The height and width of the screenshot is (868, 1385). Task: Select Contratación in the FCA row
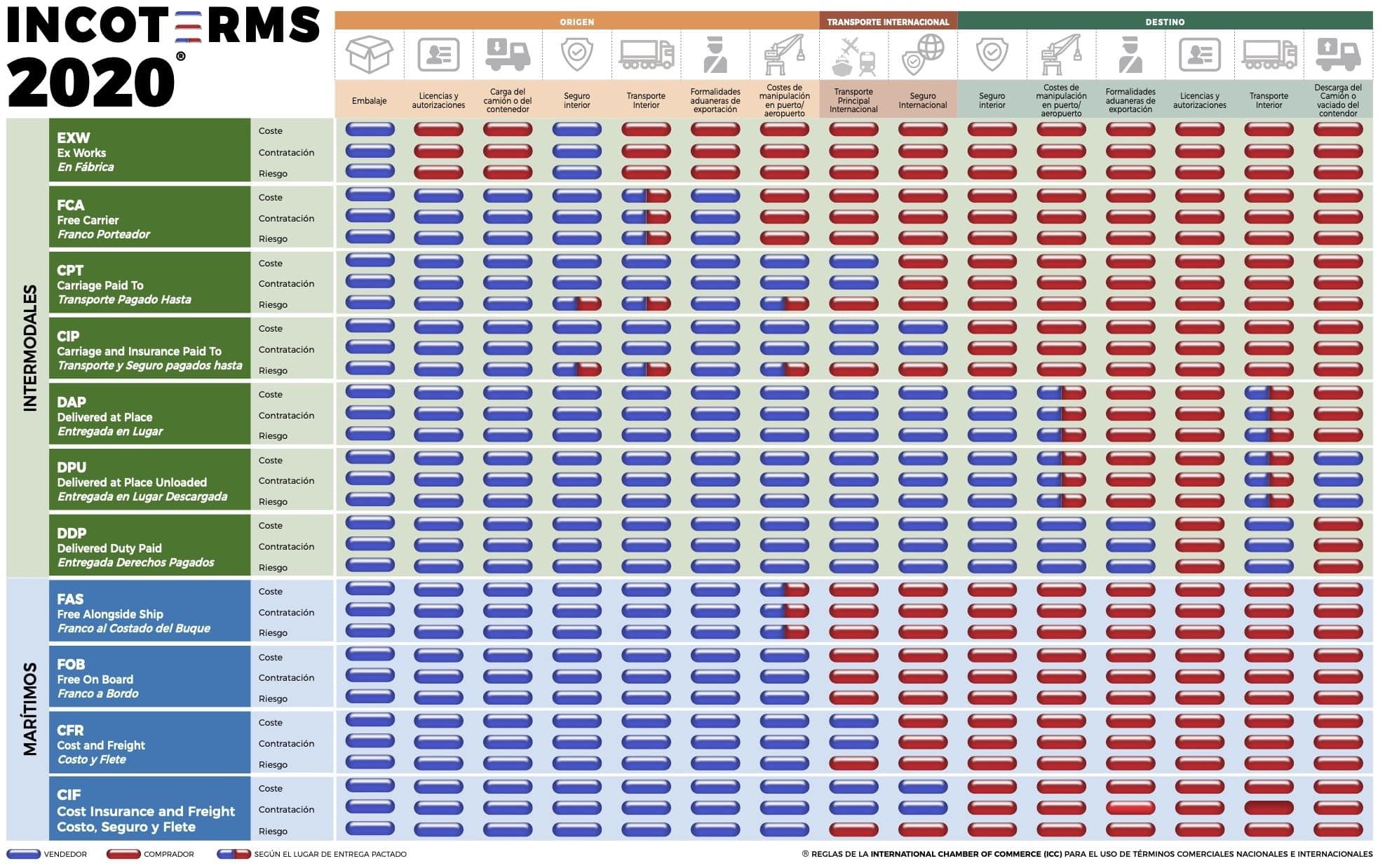pyautogui.click(x=286, y=218)
